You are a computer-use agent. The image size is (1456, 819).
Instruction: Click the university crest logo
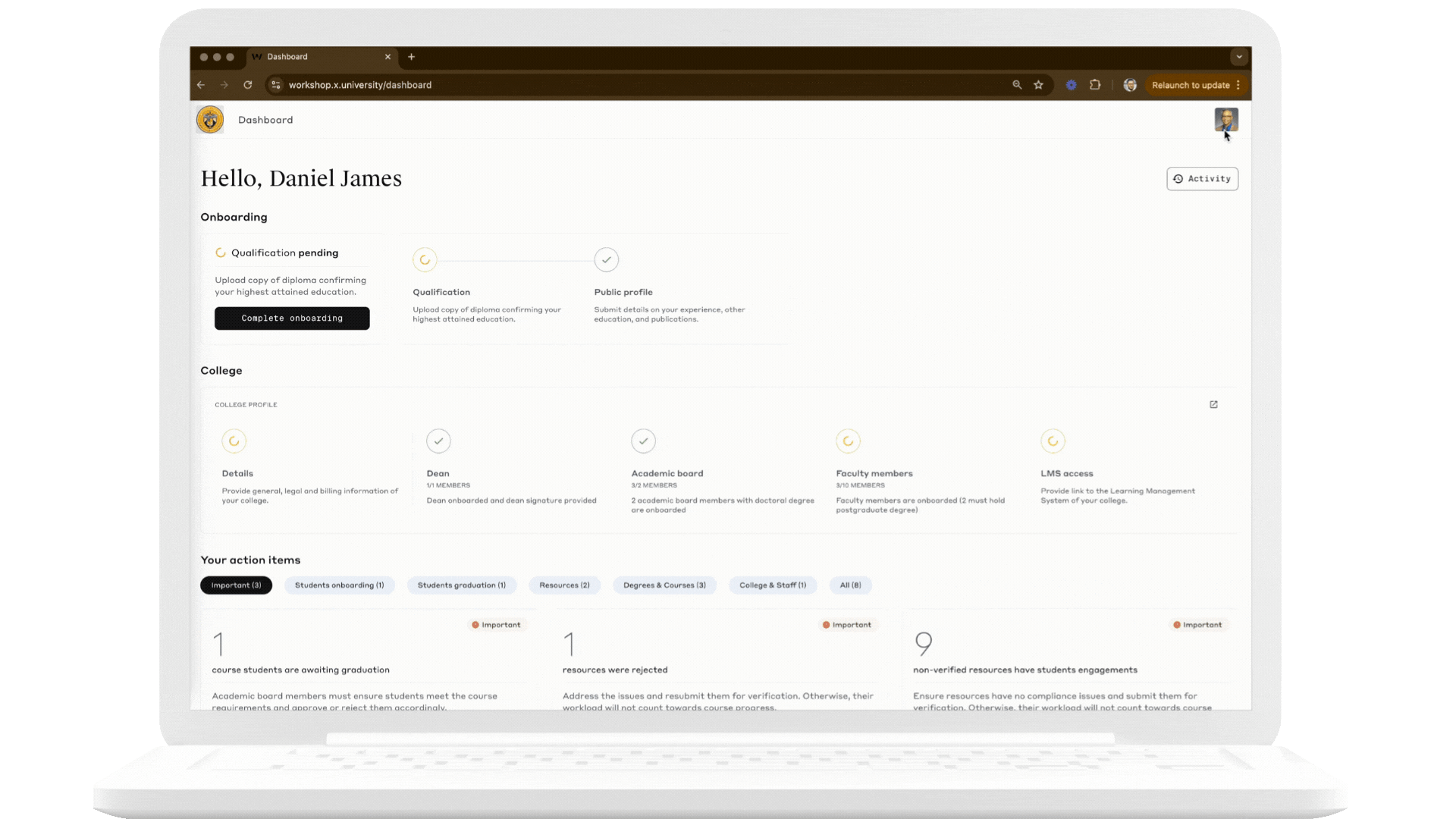[x=210, y=120]
